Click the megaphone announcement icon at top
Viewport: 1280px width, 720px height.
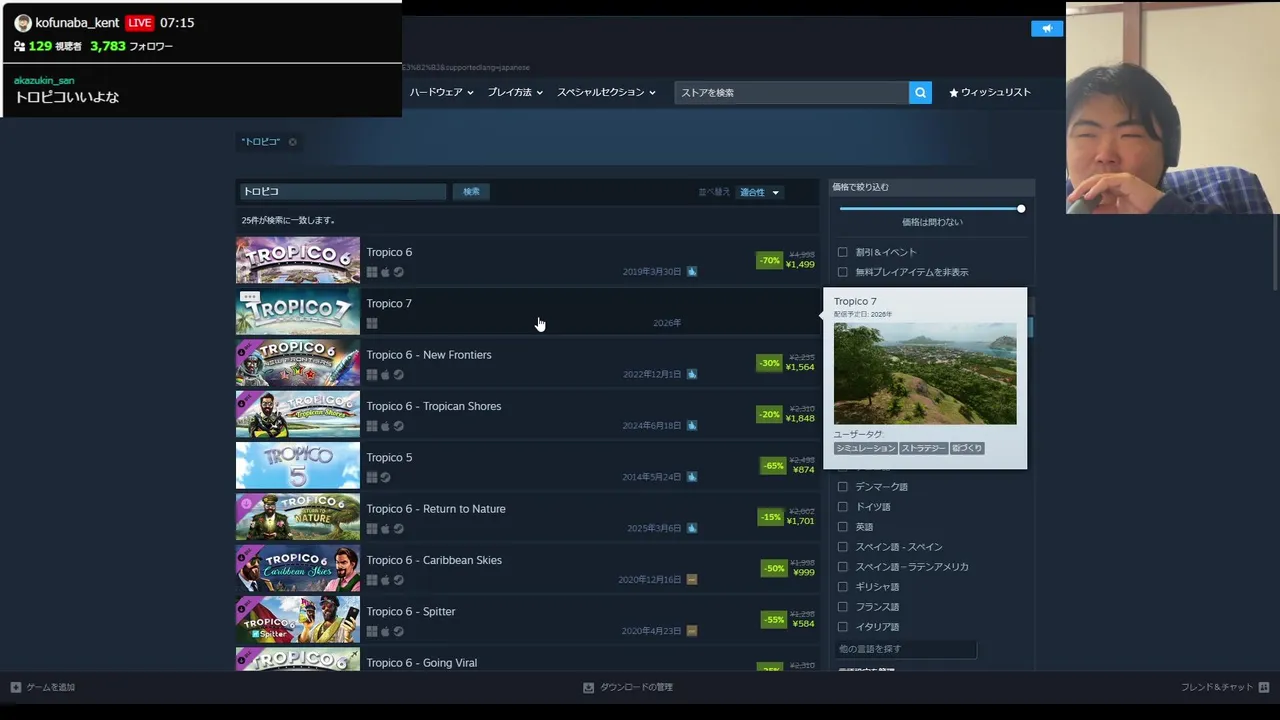(x=1047, y=29)
